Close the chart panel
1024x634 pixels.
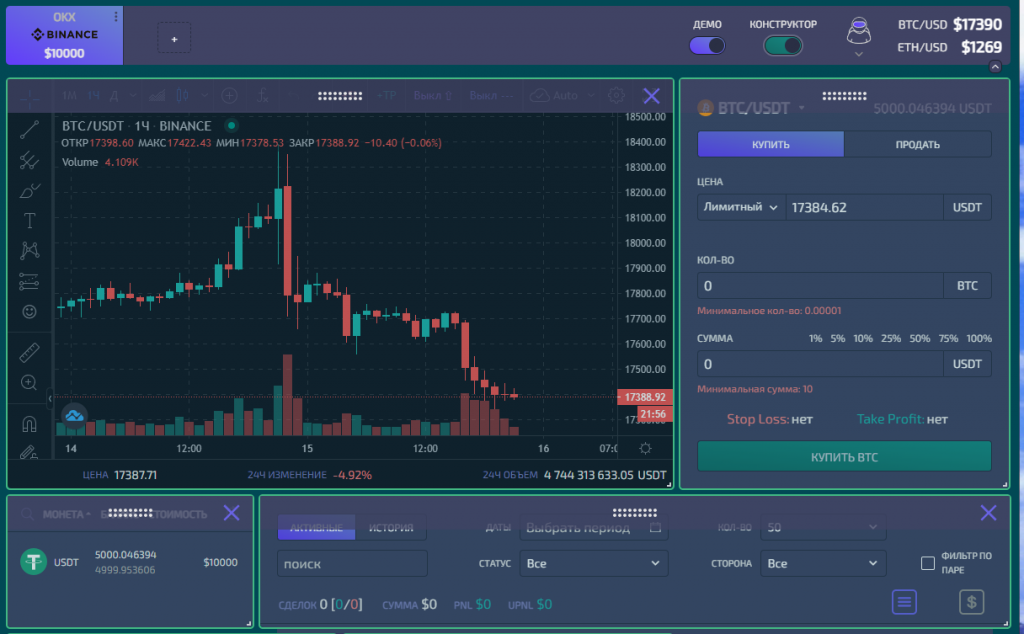click(651, 96)
